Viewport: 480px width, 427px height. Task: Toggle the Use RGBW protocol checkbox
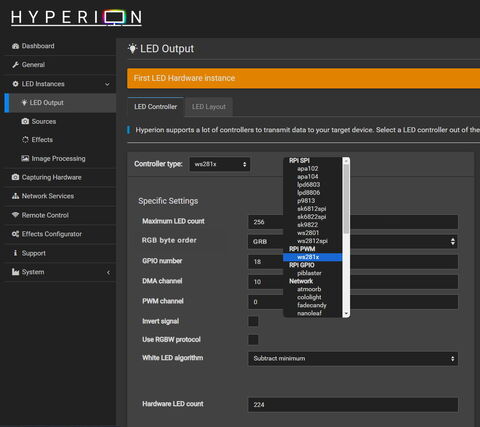pos(253,340)
